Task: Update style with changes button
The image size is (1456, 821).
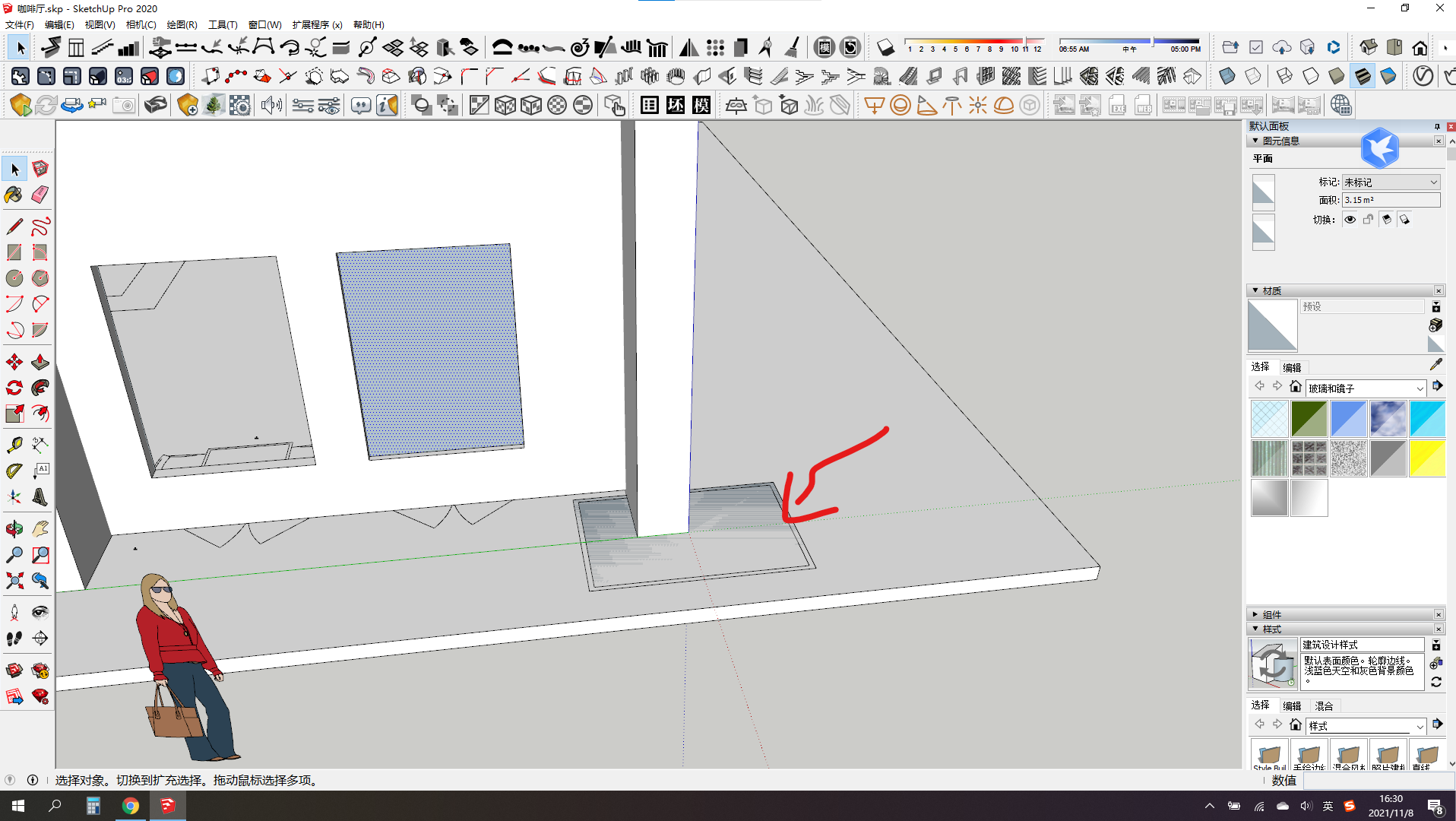Action: coord(1435,683)
